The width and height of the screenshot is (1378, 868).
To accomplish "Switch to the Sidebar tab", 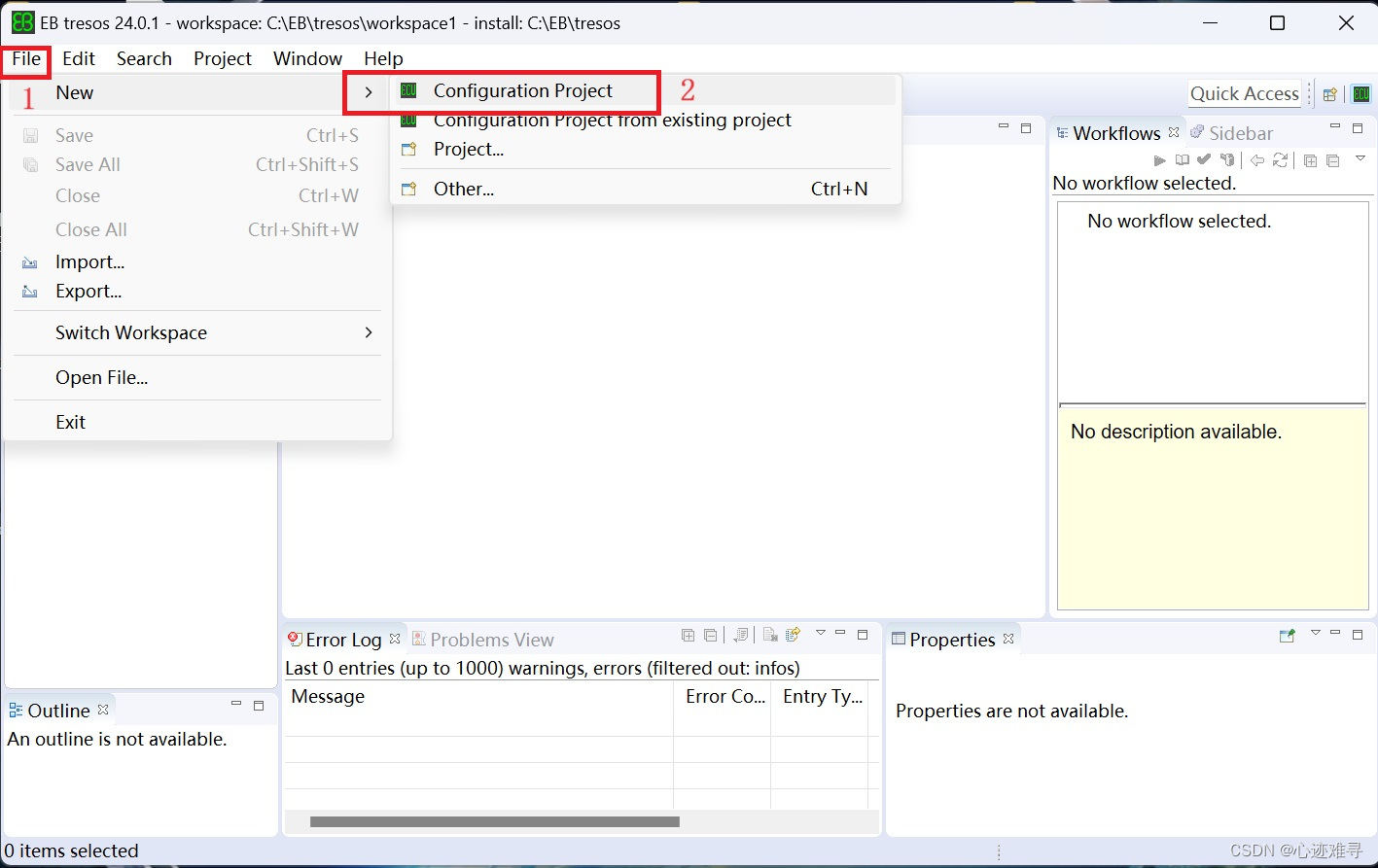I will pos(1231,133).
